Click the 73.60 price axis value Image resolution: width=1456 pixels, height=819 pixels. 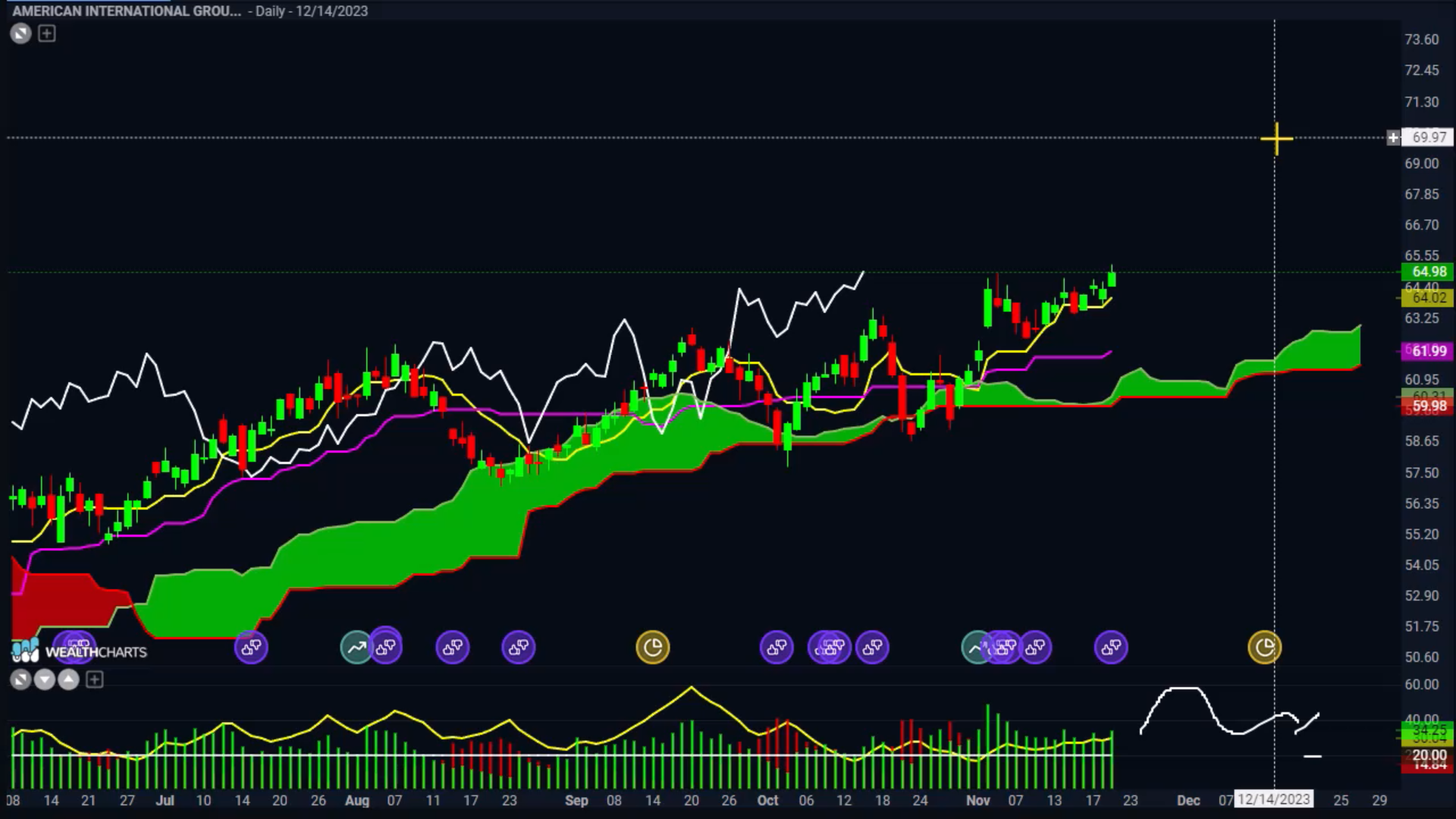pos(1421,39)
